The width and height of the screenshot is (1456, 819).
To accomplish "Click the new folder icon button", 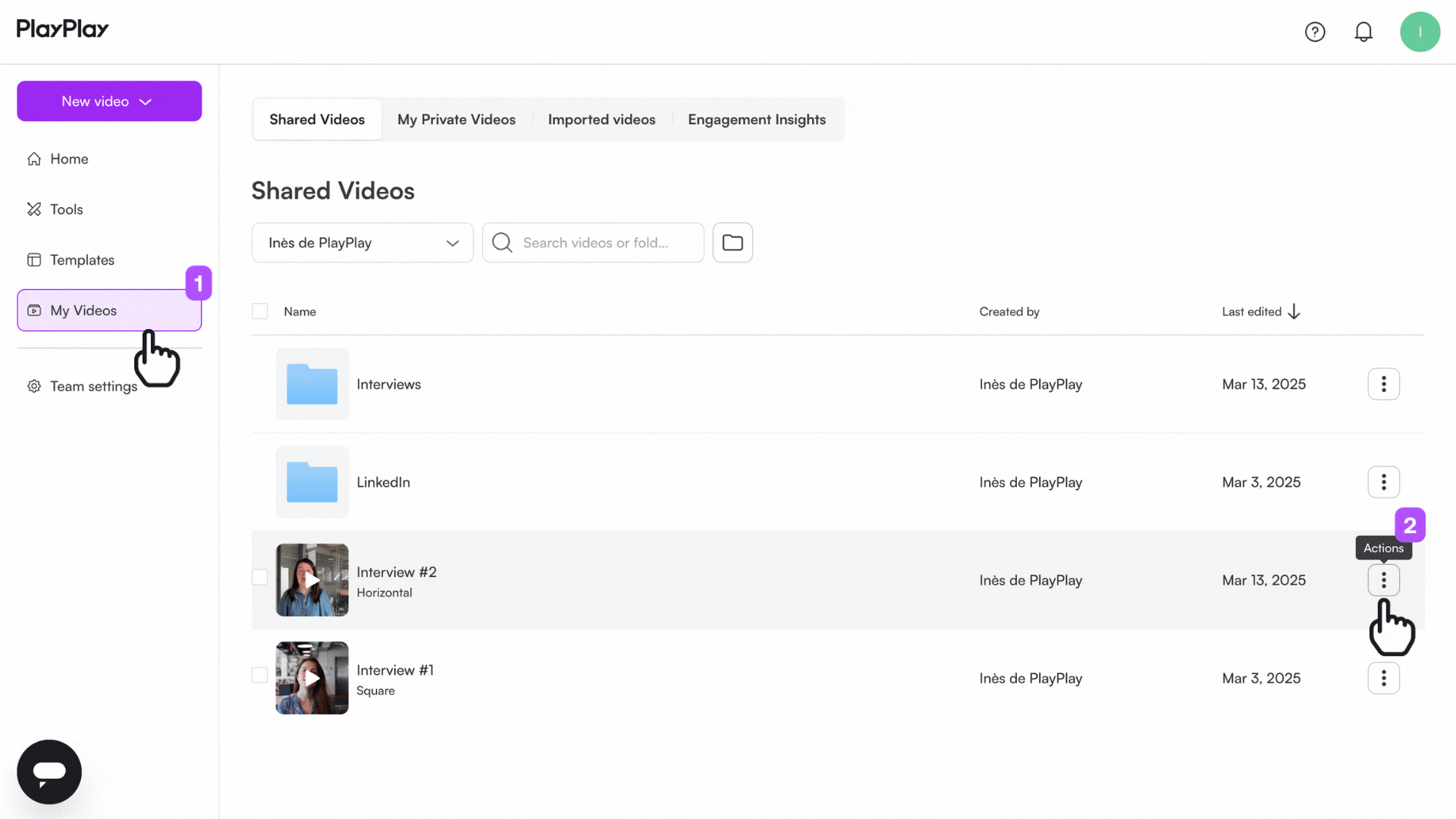I will point(733,243).
